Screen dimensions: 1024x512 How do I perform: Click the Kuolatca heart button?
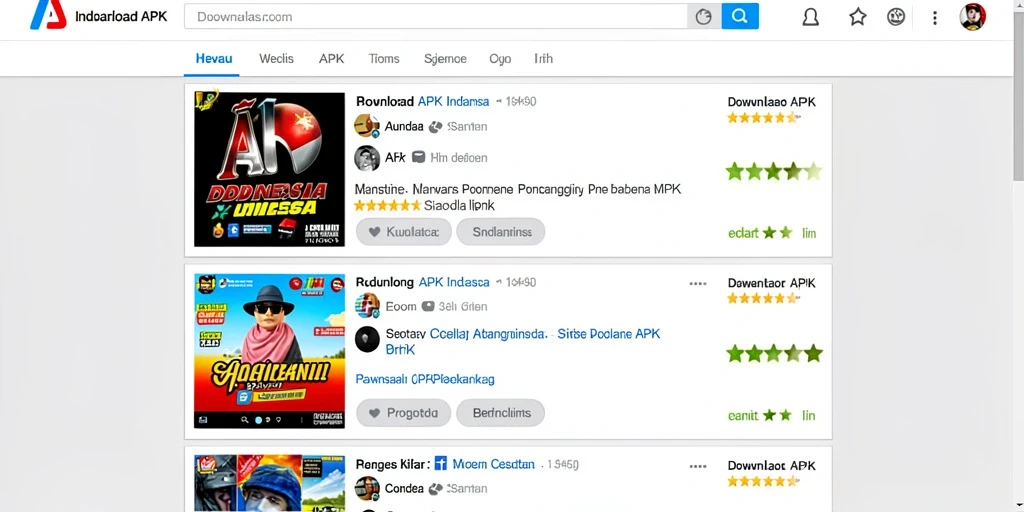click(x=404, y=232)
